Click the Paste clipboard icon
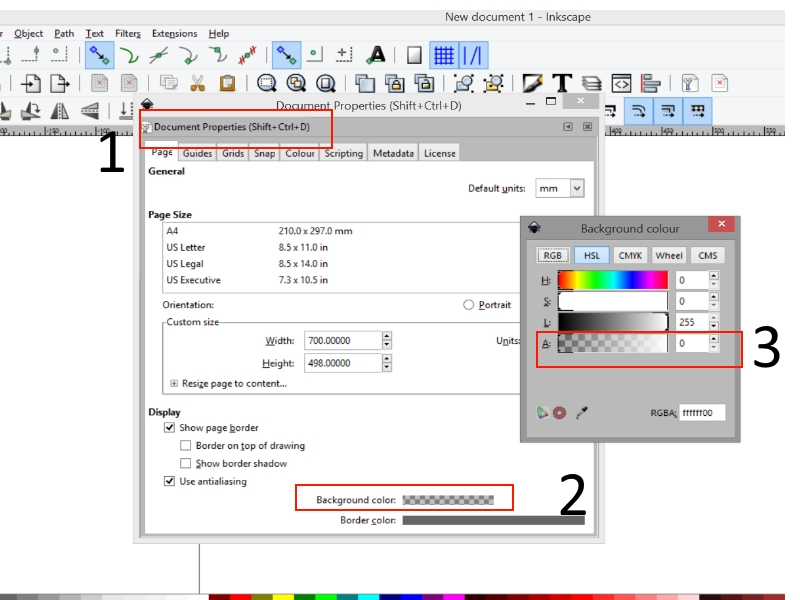 (x=227, y=83)
